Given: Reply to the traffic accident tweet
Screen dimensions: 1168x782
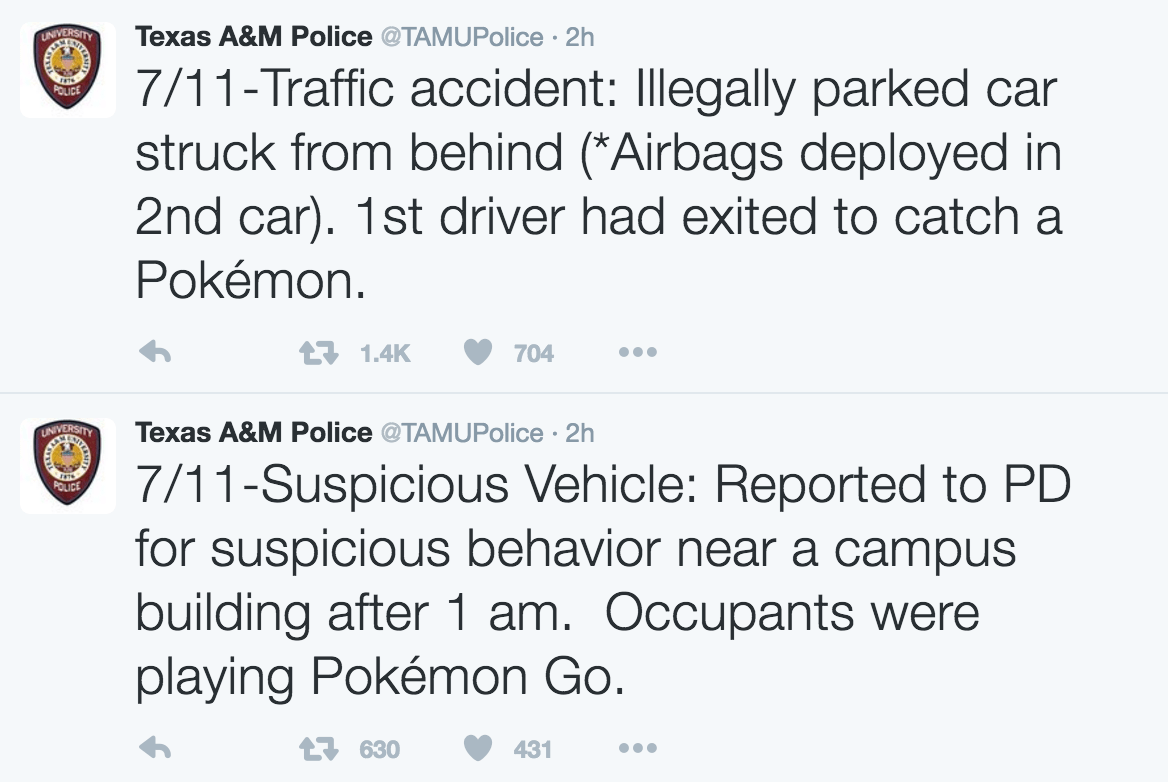Looking at the screenshot, I should [155, 352].
